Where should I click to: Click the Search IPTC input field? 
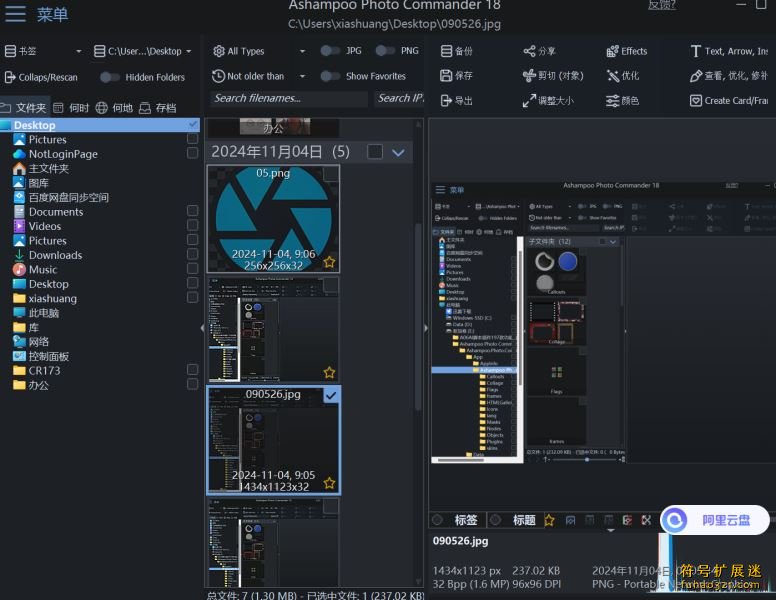[x=399, y=98]
